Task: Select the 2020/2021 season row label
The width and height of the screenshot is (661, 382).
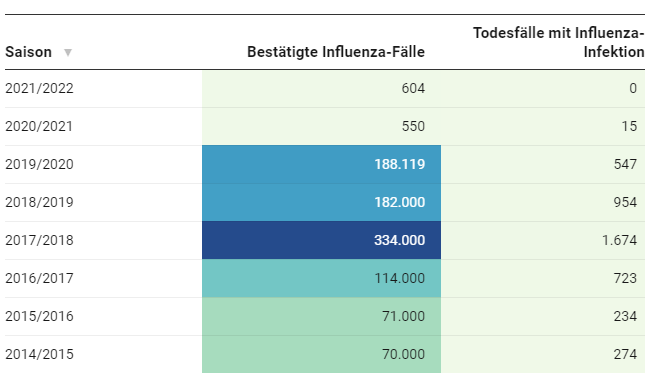Action: click(x=39, y=126)
